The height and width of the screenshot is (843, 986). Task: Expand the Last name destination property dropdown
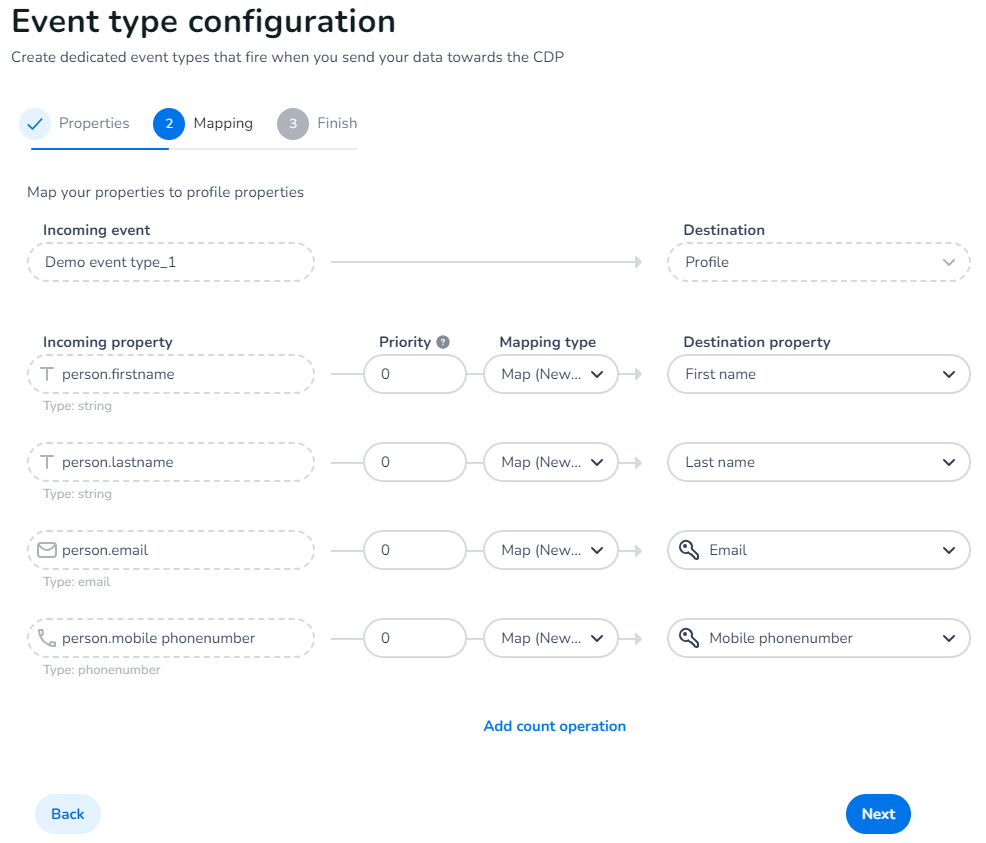pos(818,462)
